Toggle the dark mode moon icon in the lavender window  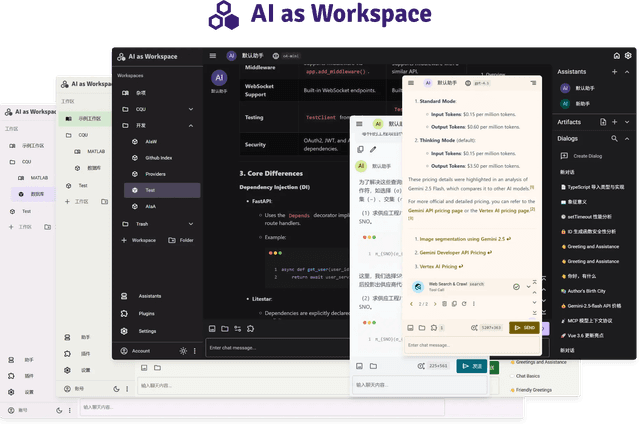(59, 411)
